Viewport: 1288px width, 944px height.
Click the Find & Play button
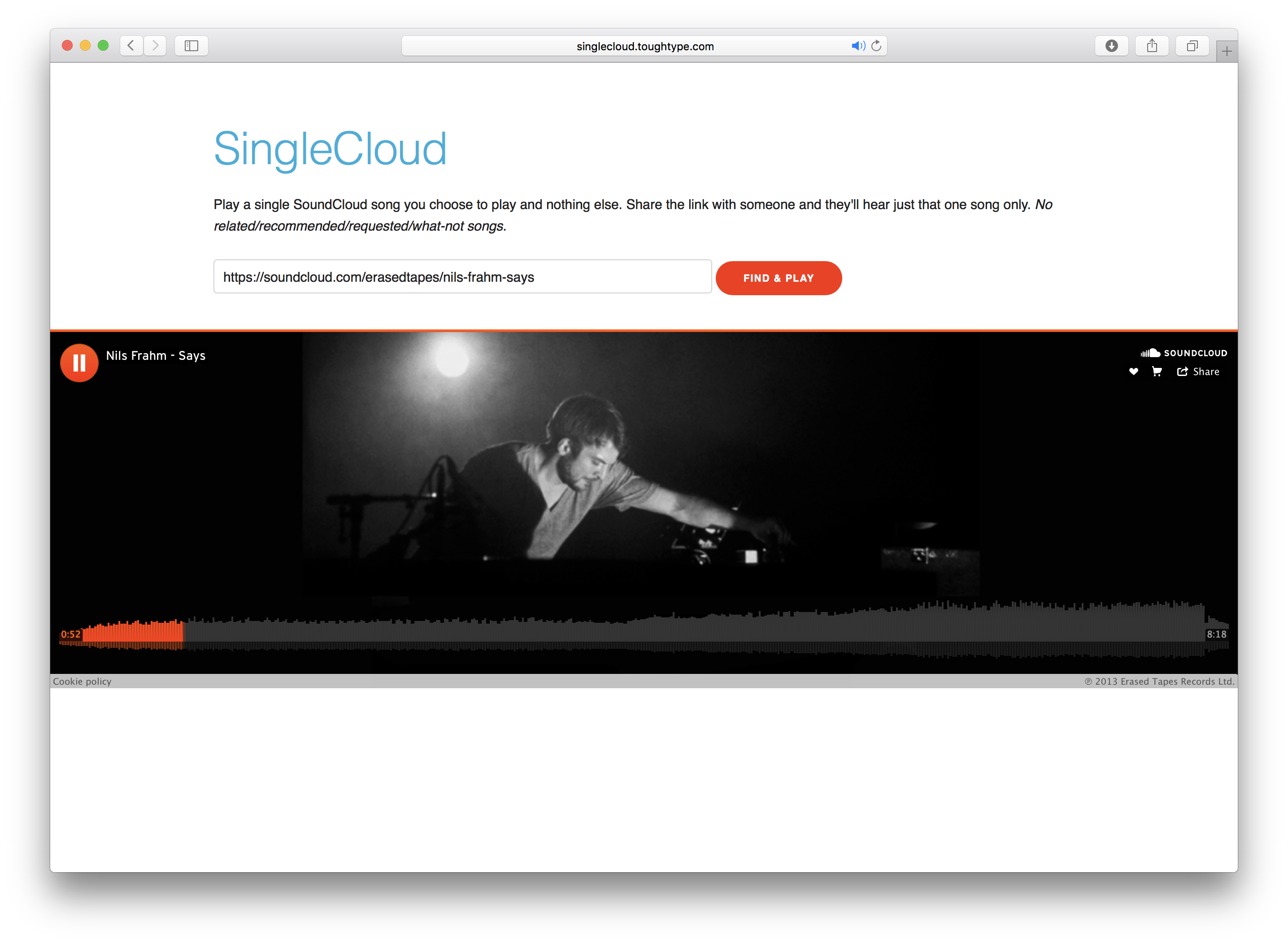[x=778, y=278]
